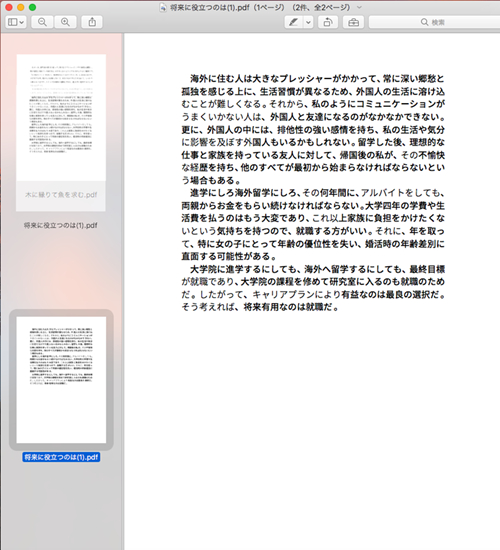This screenshot has width=500, height=550.
Task: Show the markup toolbar toolbox icon
Action: tap(353, 22)
